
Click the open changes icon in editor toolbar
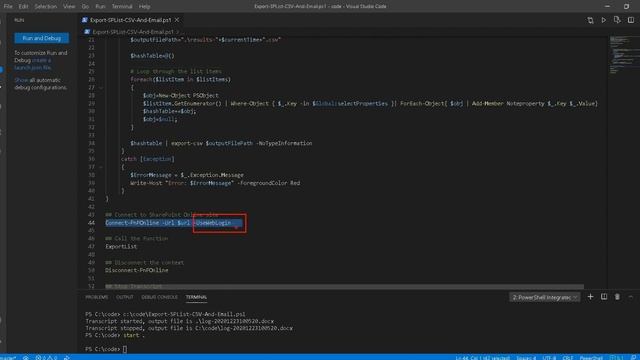(590, 20)
